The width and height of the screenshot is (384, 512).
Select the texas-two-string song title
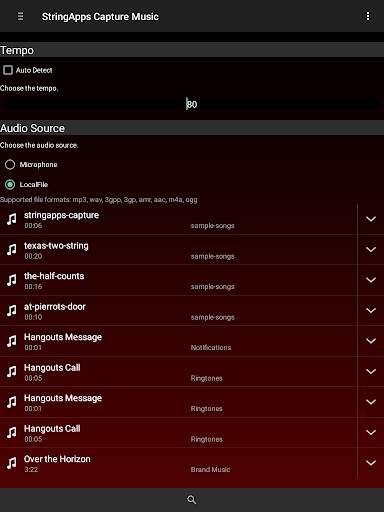[56, 246]
